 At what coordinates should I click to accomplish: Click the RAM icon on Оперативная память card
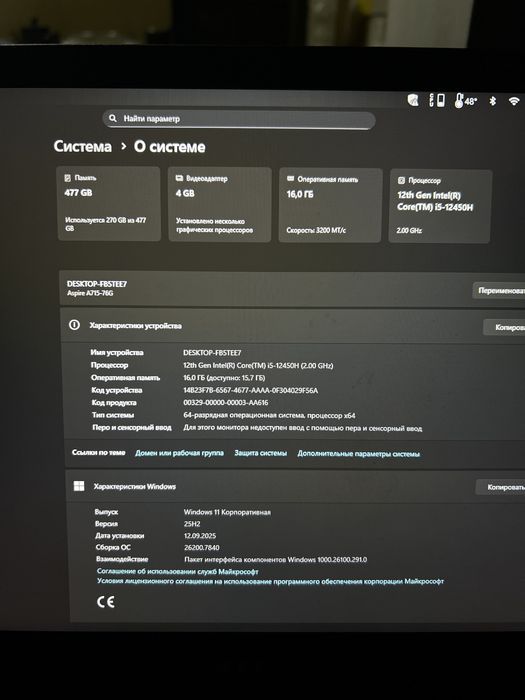tap(290, 179)
